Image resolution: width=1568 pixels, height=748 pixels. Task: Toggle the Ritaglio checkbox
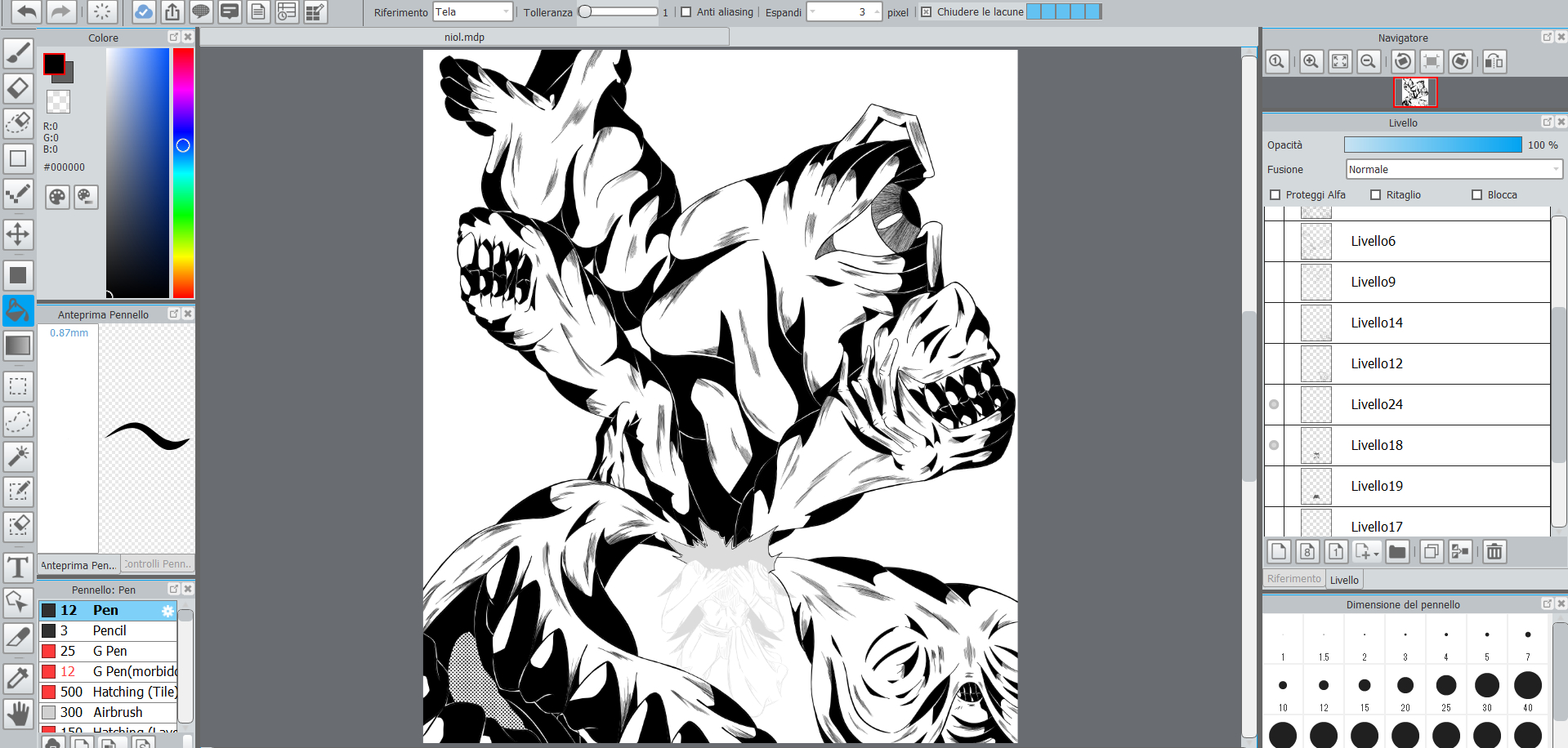pyautogui.click(x=1376, y=195)
